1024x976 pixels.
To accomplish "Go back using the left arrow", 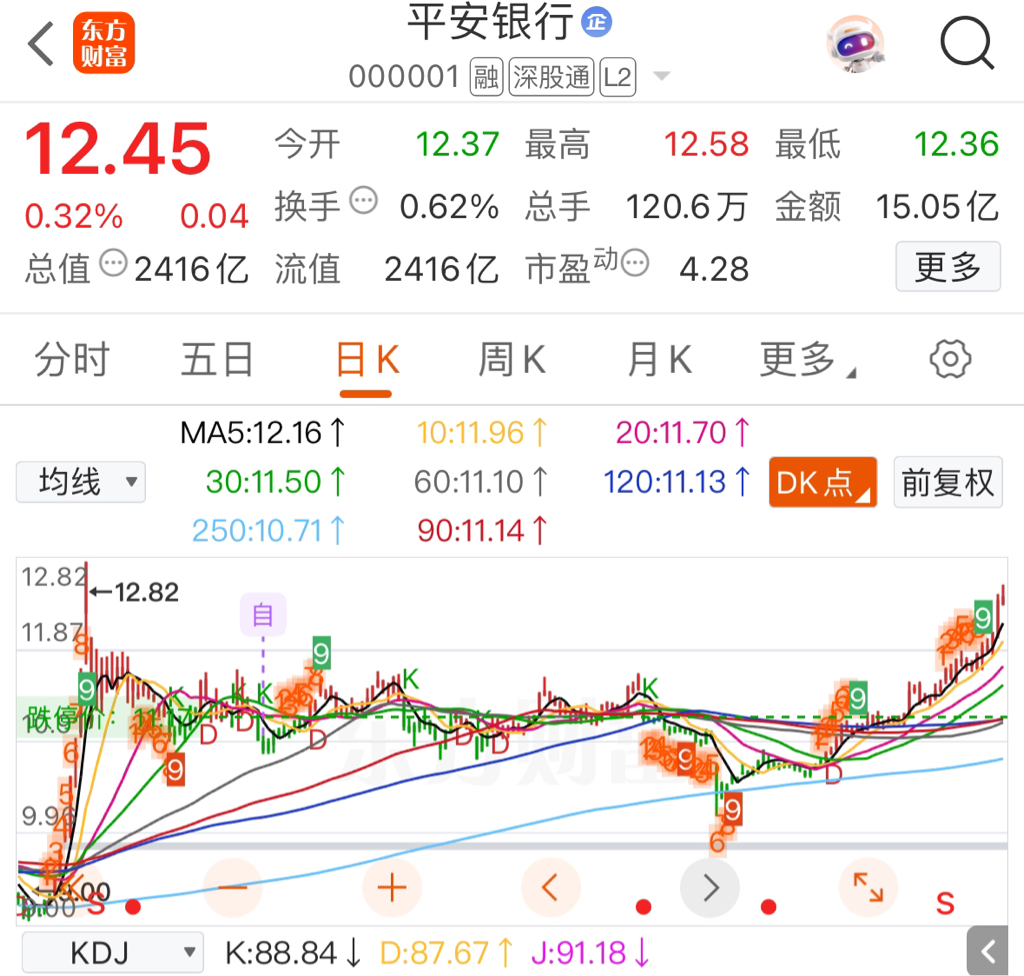I will (x=40, y=44).
